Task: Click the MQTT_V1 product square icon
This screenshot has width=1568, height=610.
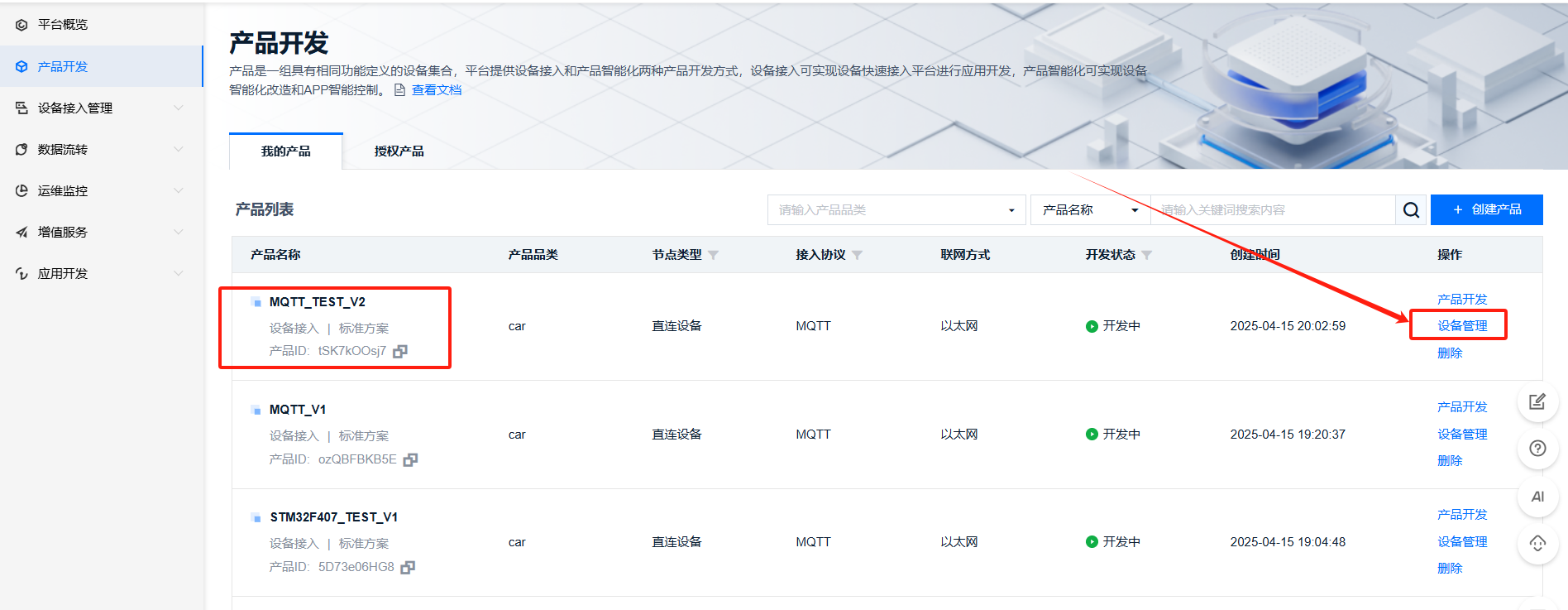Action: coord(256,410)
